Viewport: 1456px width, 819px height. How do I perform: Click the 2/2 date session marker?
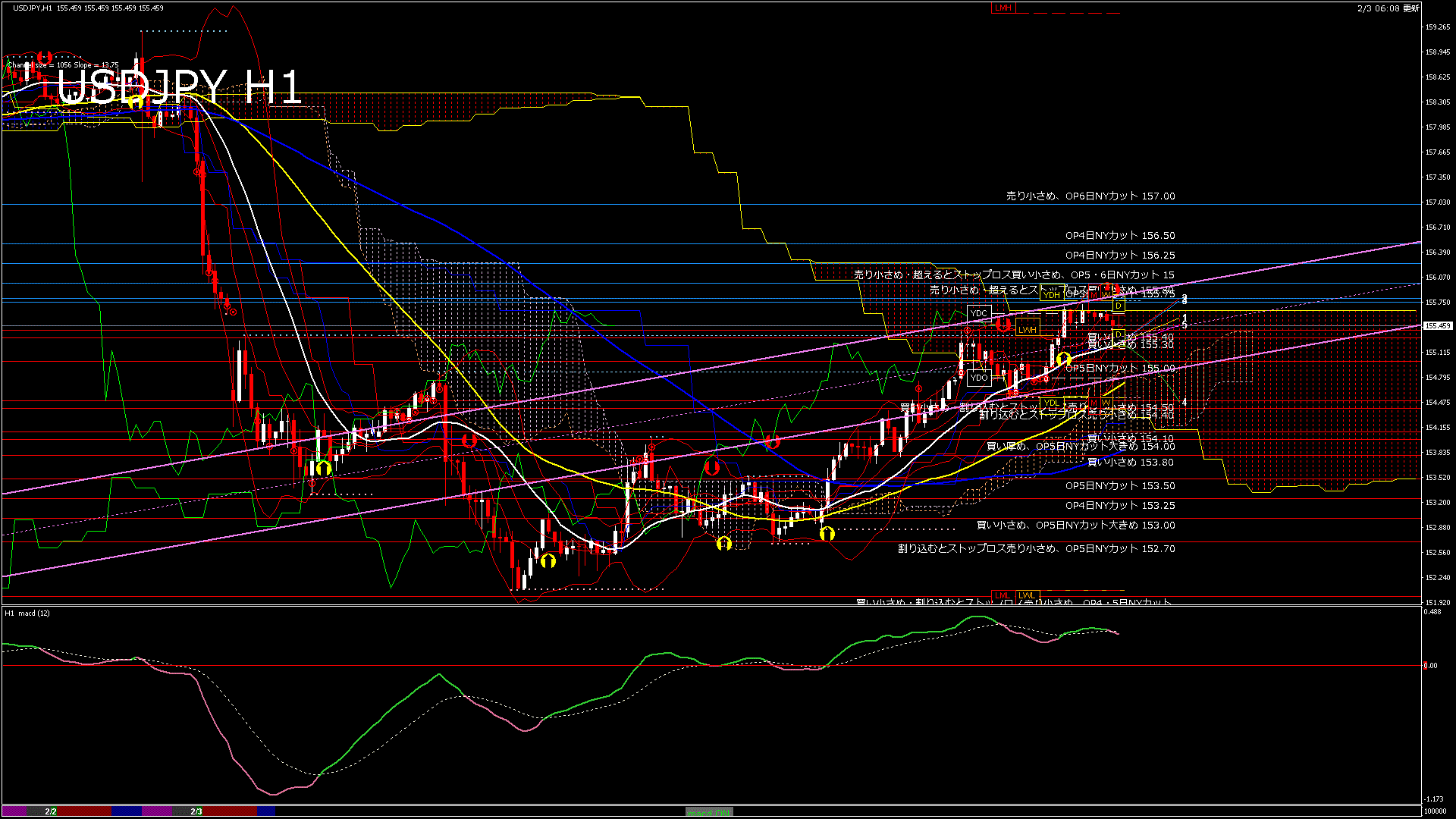click(x=51, y=811)
